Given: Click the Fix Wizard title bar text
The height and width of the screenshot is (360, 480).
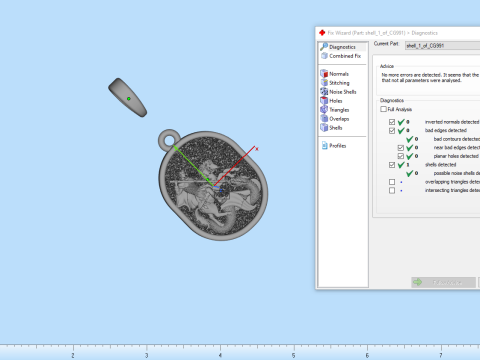Looking at the screenshot, I should pos(382,33).
